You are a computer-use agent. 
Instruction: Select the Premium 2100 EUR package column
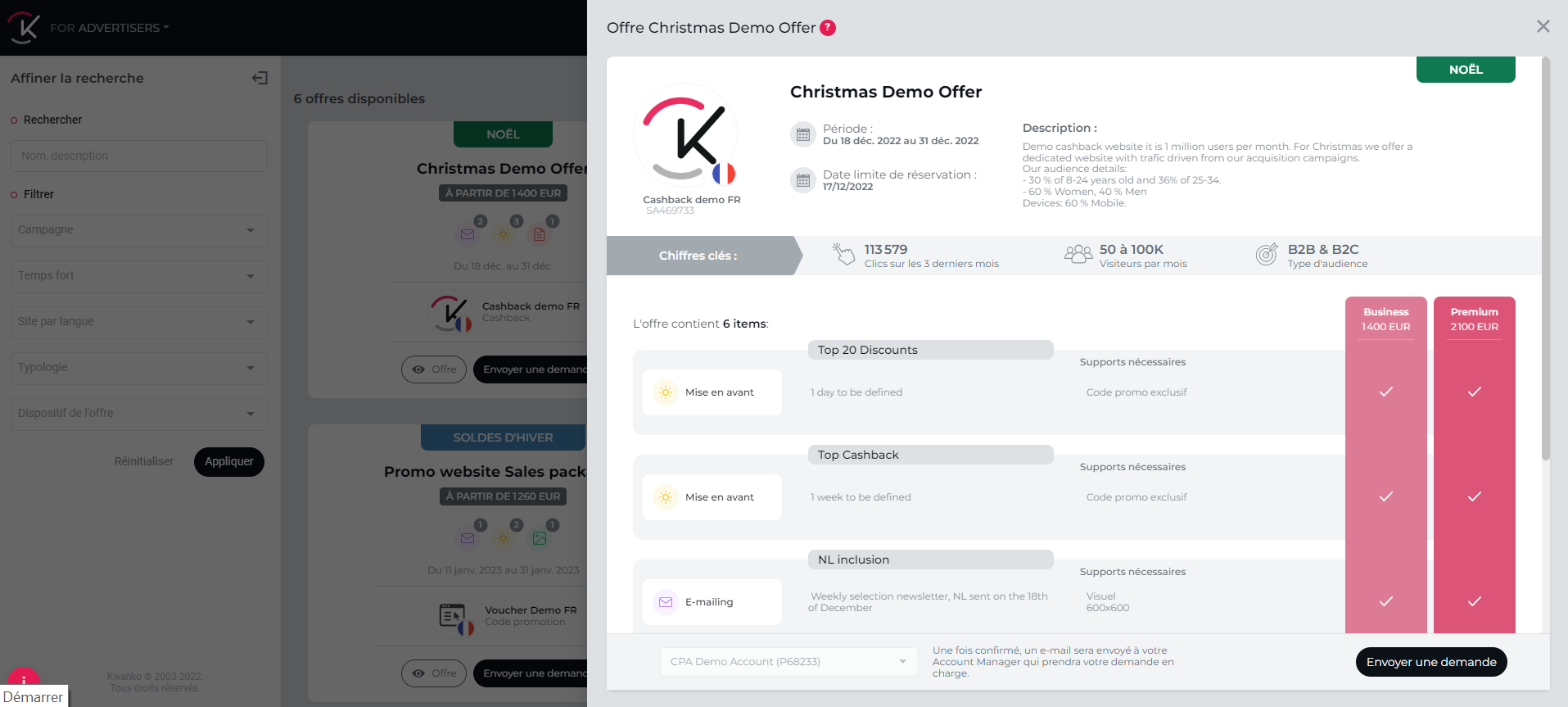(x=1474, y=320)
